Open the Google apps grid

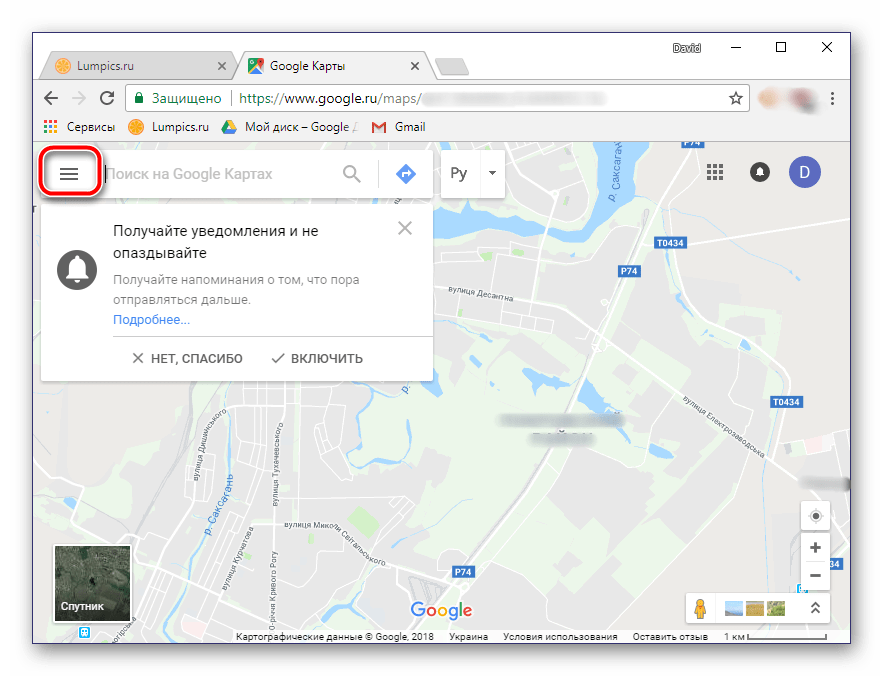715,172
